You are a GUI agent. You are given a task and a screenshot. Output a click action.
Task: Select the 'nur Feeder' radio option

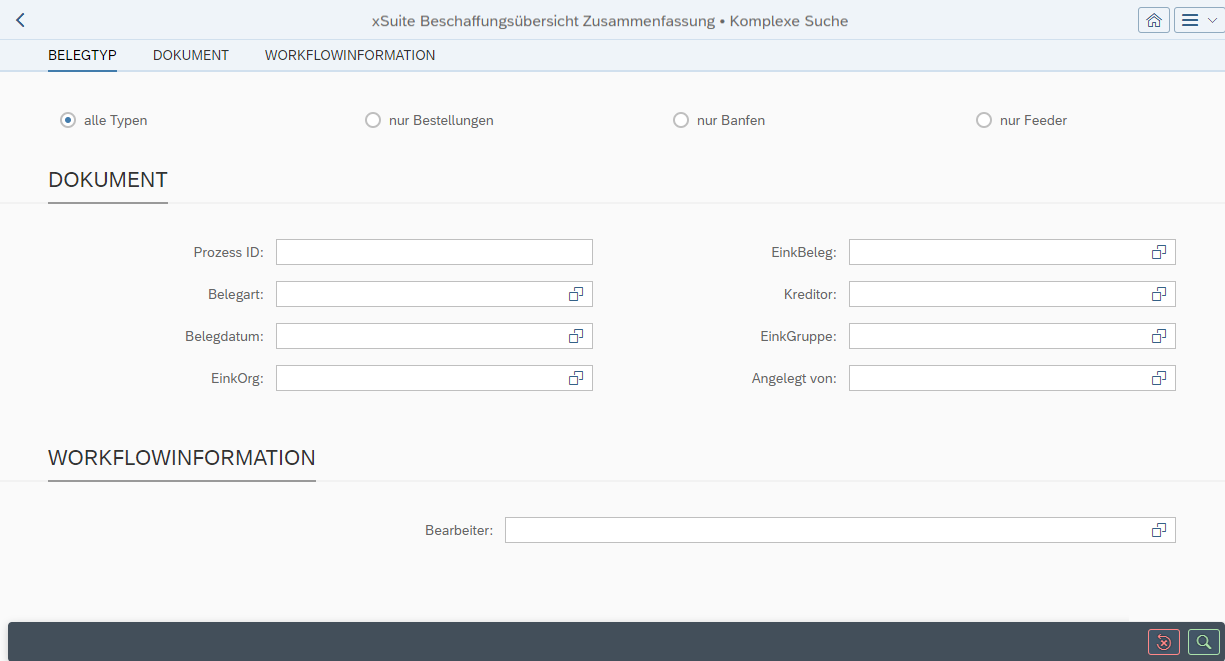[984, 119]
